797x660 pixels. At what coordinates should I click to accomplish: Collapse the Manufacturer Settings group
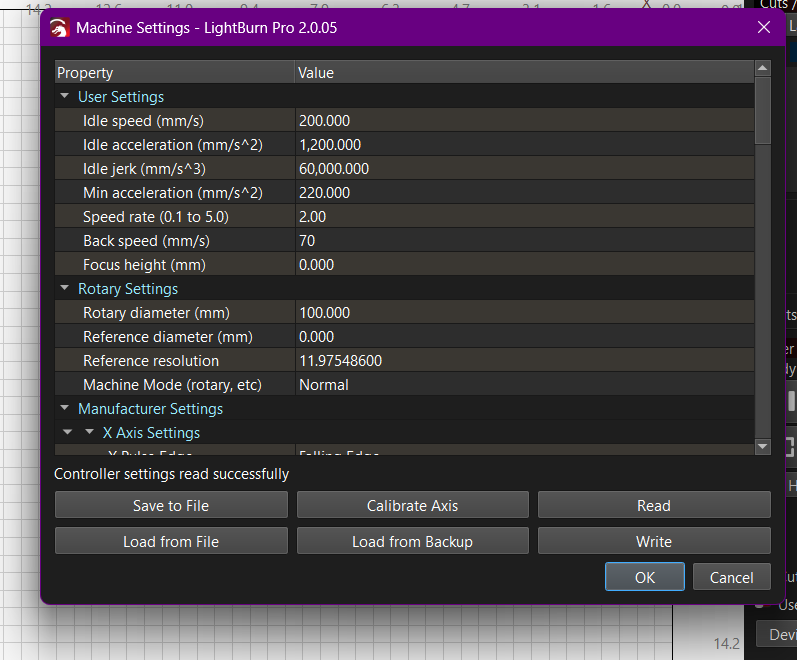pos(65,409)
